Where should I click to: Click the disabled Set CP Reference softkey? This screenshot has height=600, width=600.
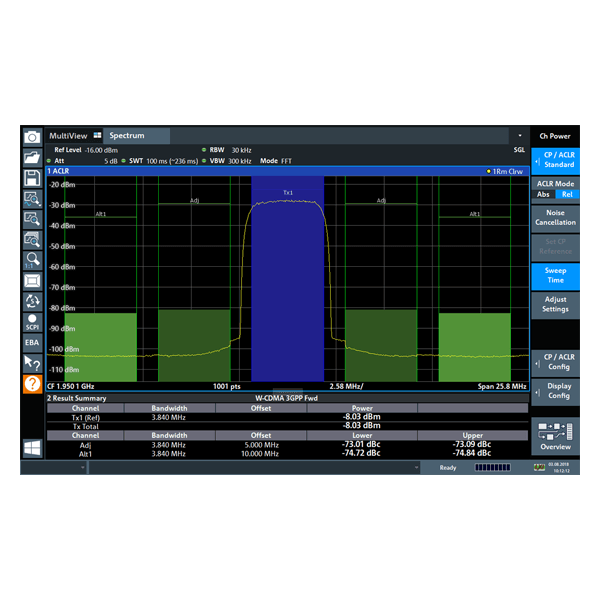tap(555, 247)
